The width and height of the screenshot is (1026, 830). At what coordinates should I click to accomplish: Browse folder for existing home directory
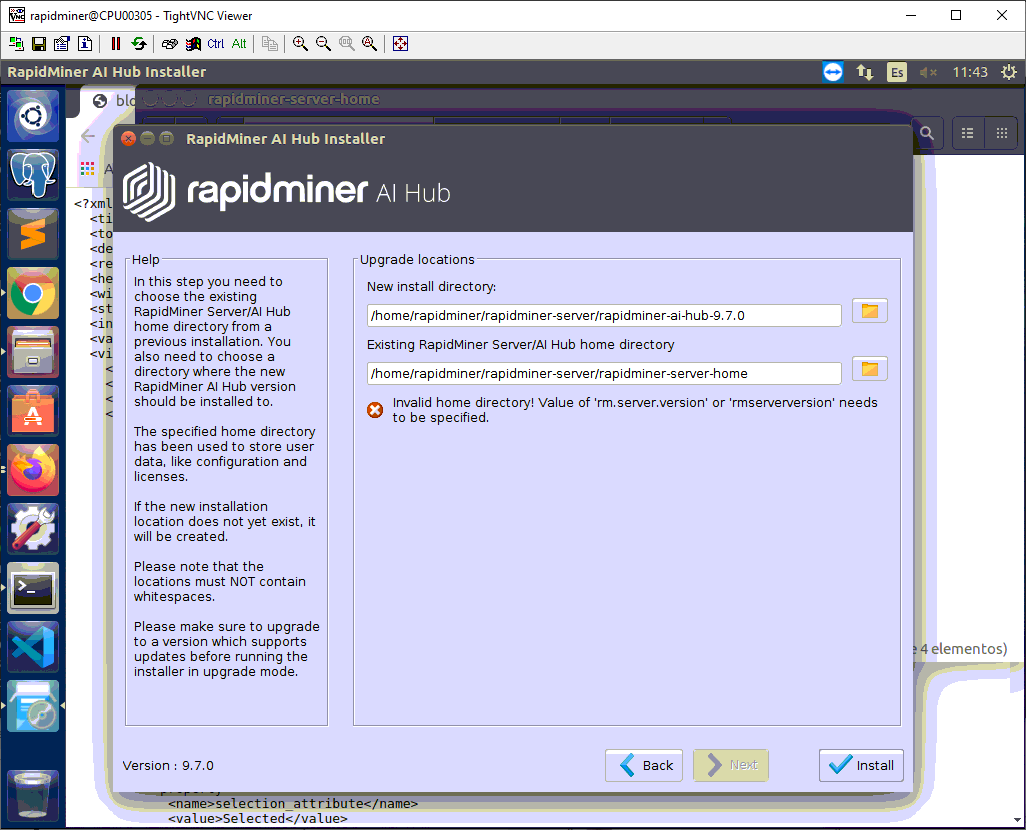click(870, 369)
